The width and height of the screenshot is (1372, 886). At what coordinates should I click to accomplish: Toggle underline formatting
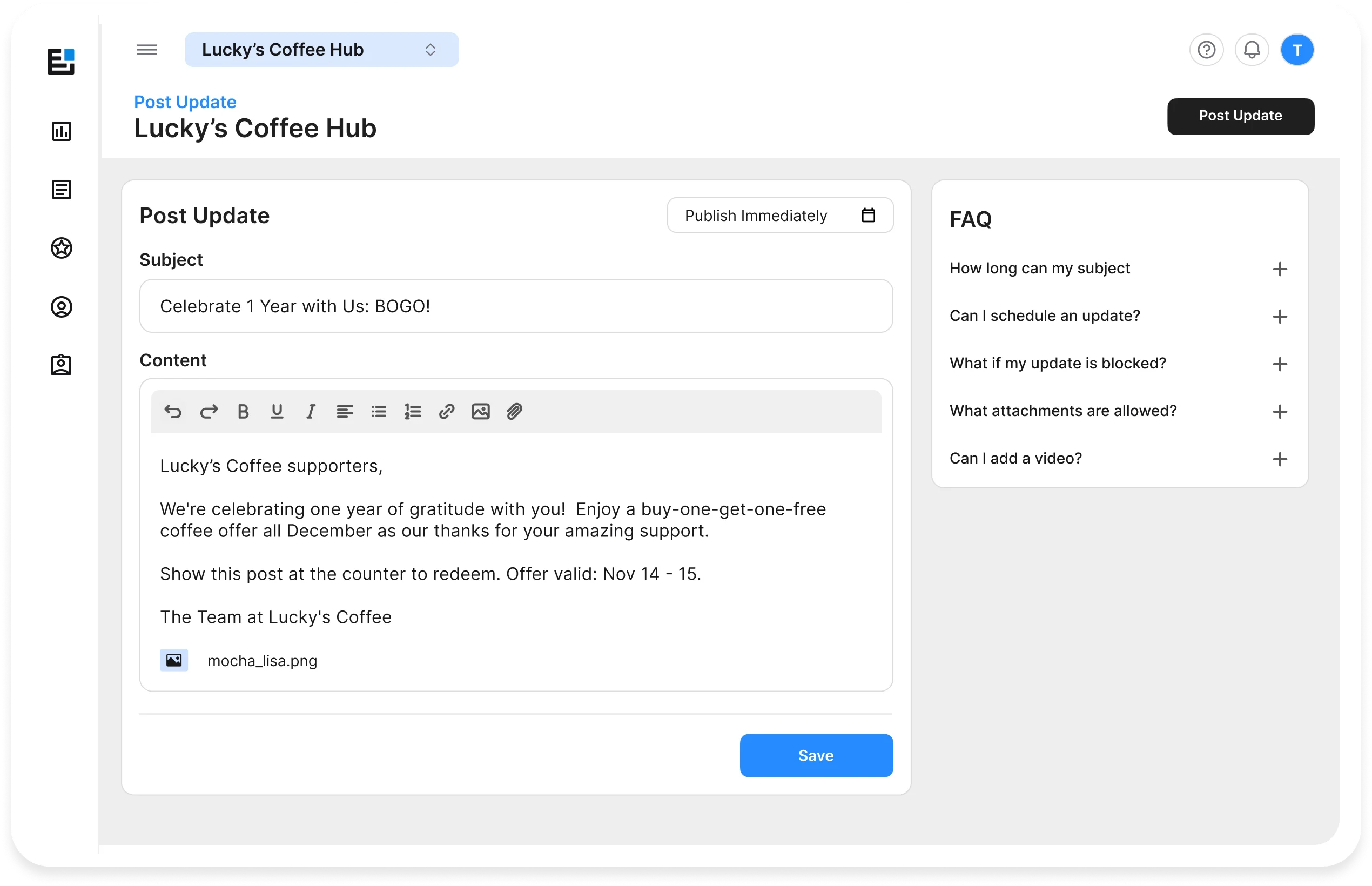tap(277, 411)
